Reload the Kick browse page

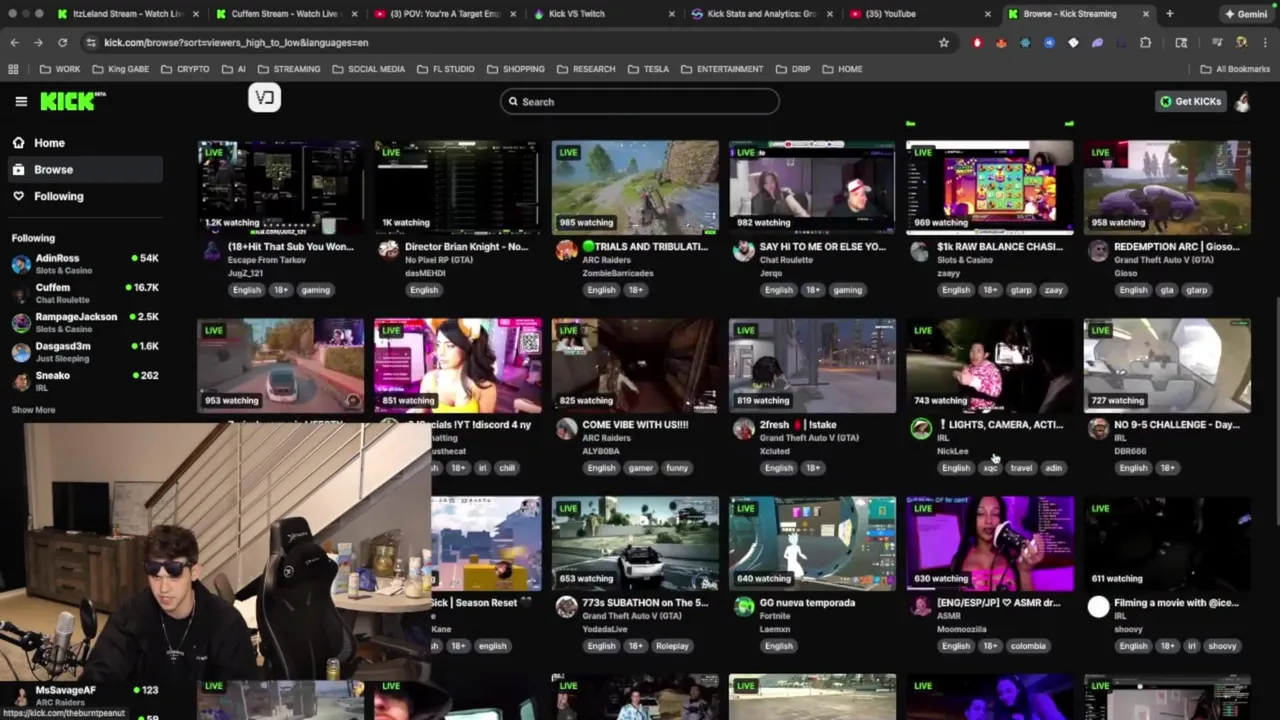[x=62, y=43]
